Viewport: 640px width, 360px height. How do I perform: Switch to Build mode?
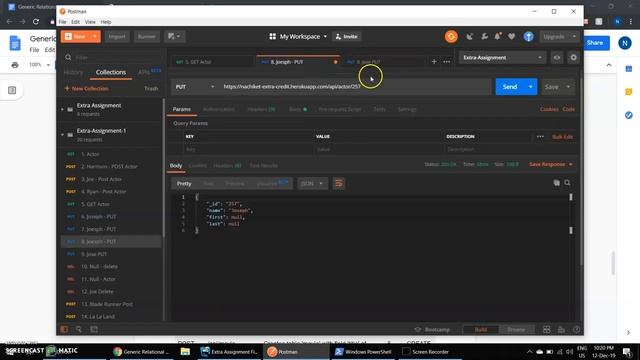[481, 329]
